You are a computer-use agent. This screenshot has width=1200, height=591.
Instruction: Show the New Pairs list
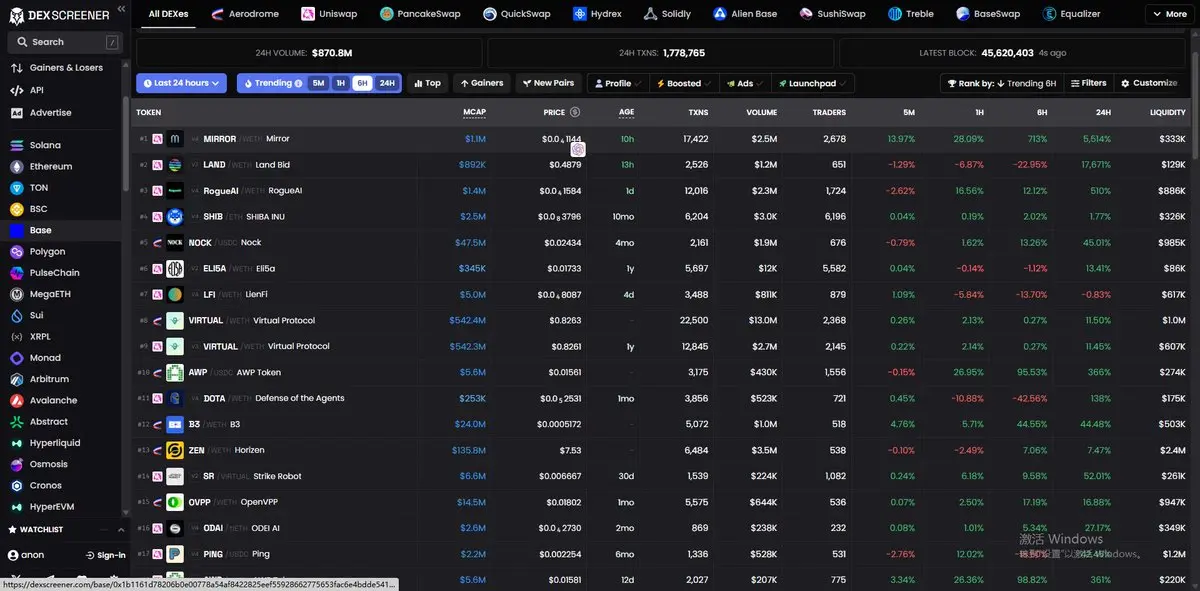548,83
